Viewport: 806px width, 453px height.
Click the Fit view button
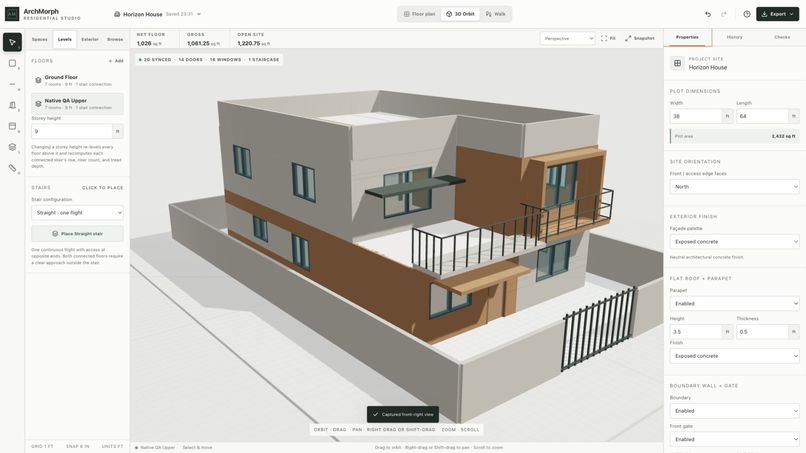pyautogui.click(x=609, y=39)
